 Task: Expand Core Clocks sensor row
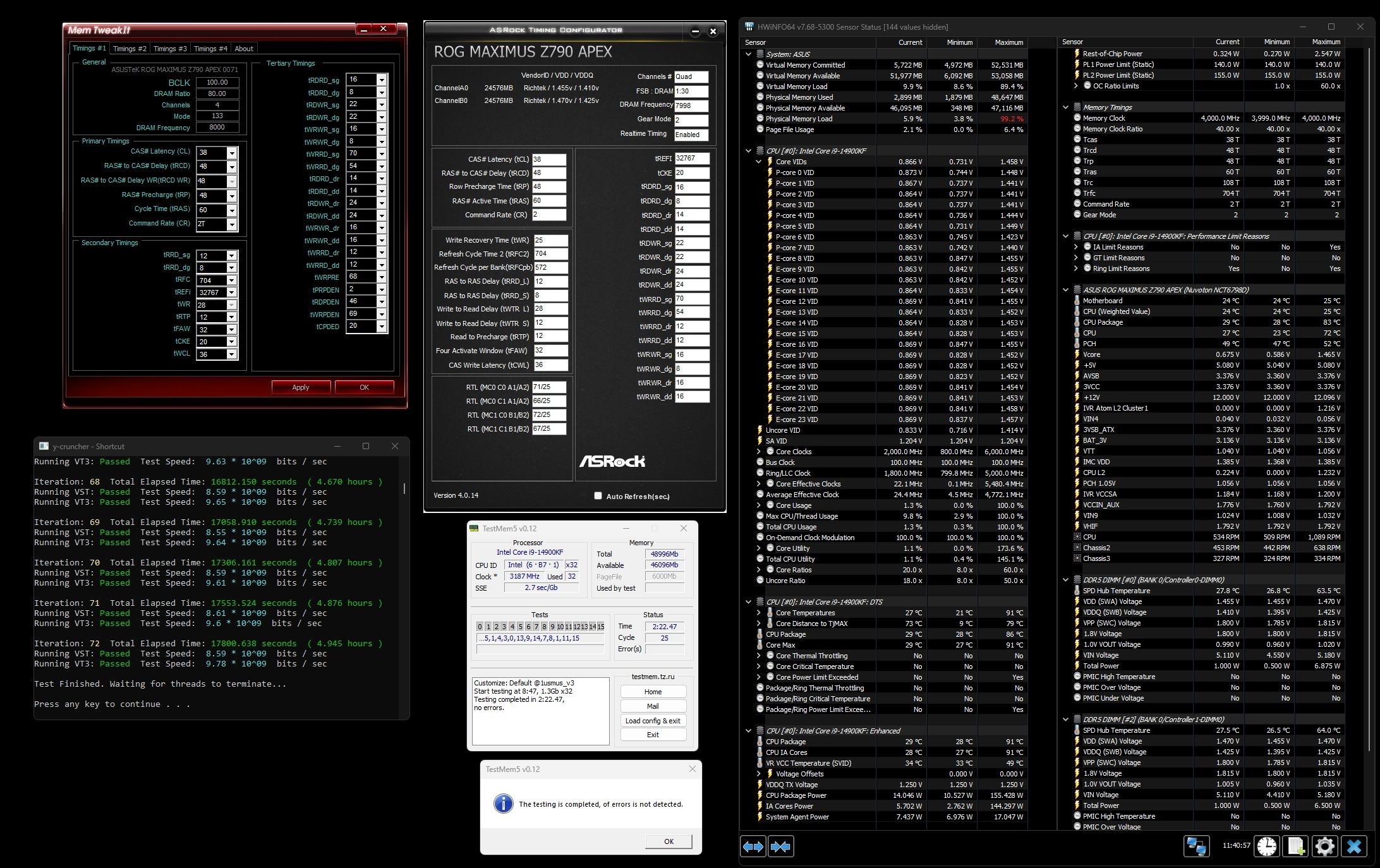(x=758, y=452)
